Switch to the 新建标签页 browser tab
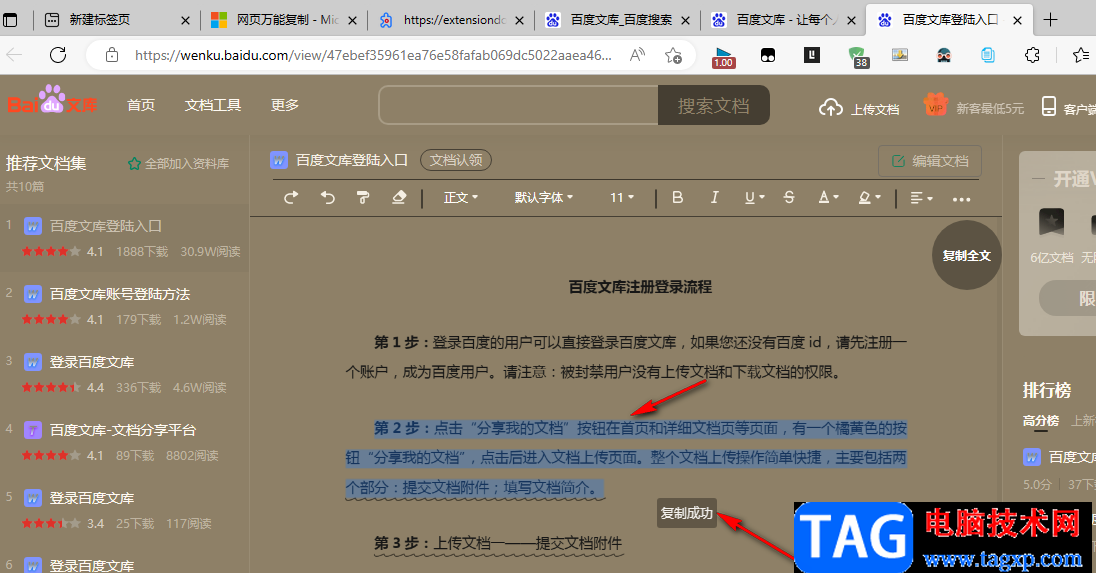This screenshot has height=573, width=1096. (115, 20)
